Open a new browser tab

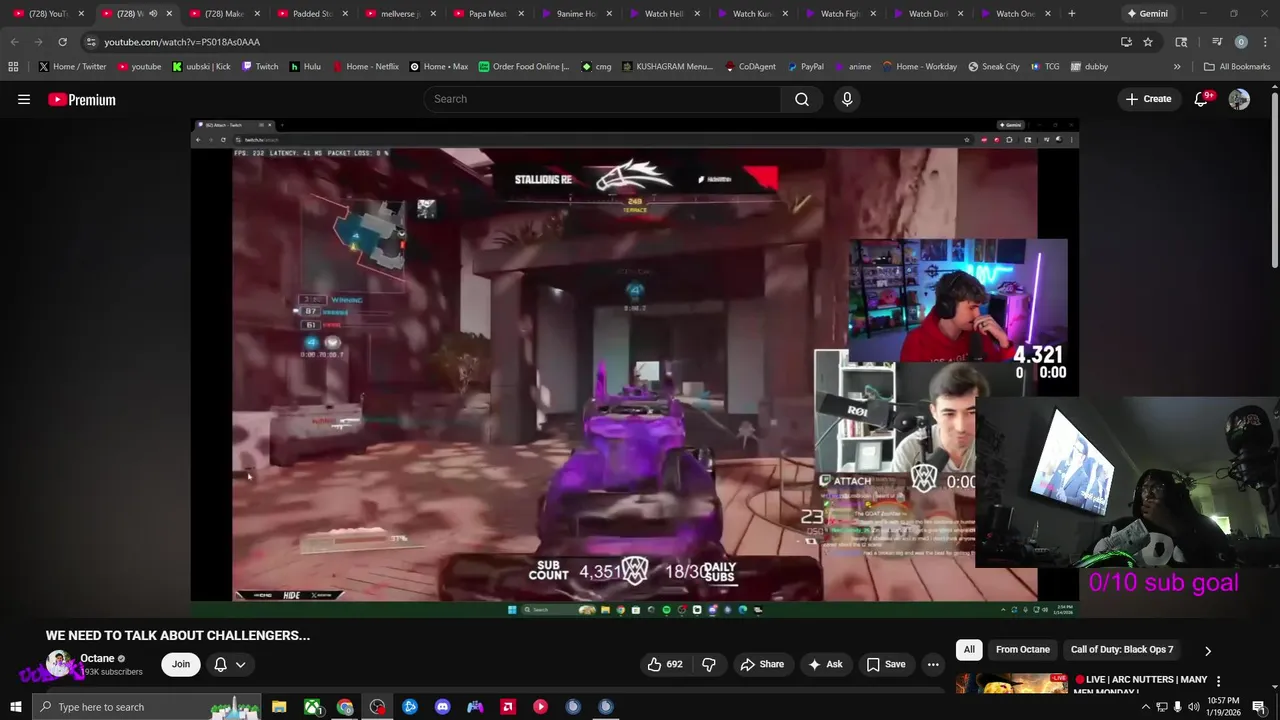(1071, 14)
